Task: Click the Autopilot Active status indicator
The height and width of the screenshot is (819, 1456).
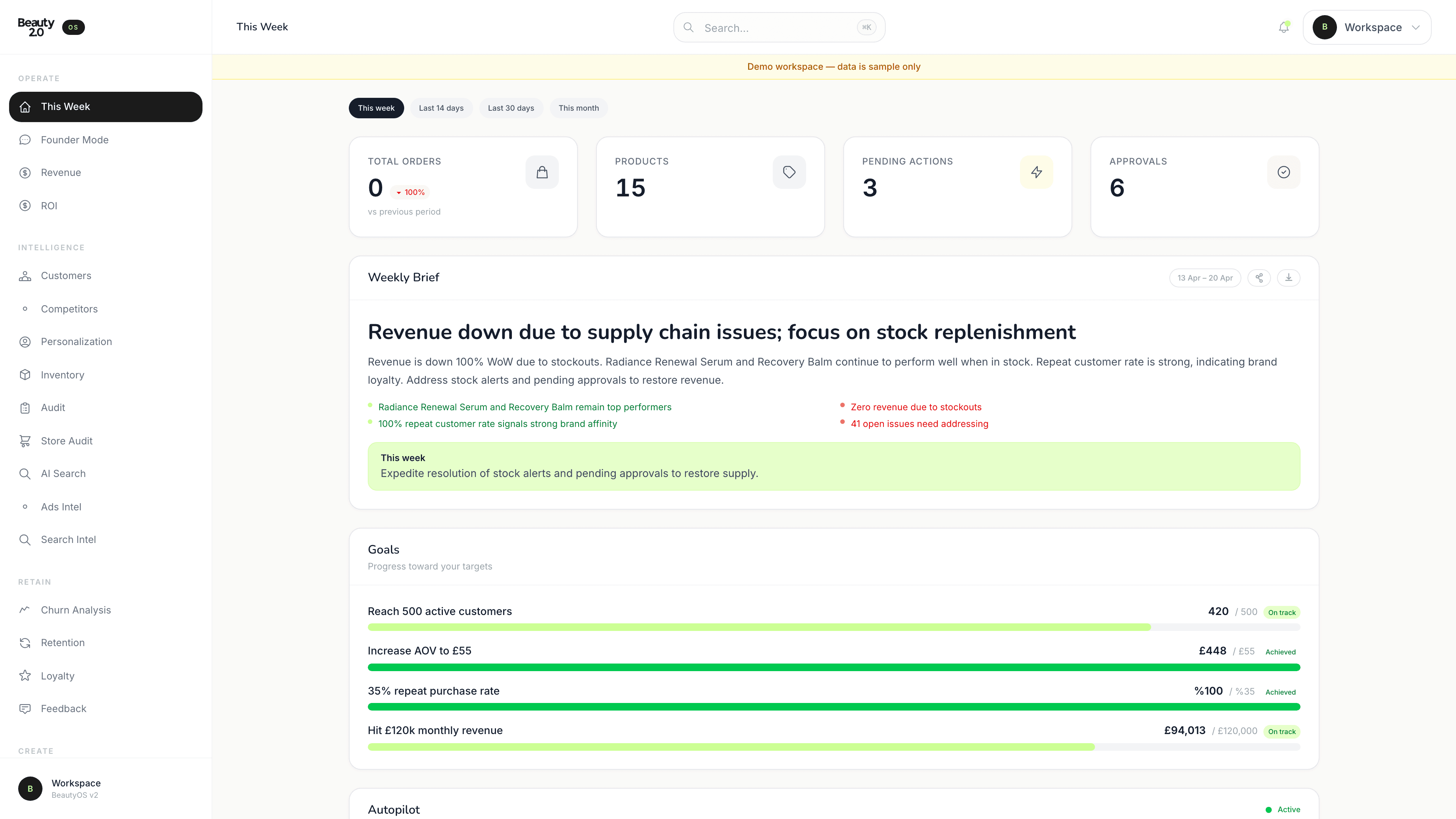Action: [1283, 810]
